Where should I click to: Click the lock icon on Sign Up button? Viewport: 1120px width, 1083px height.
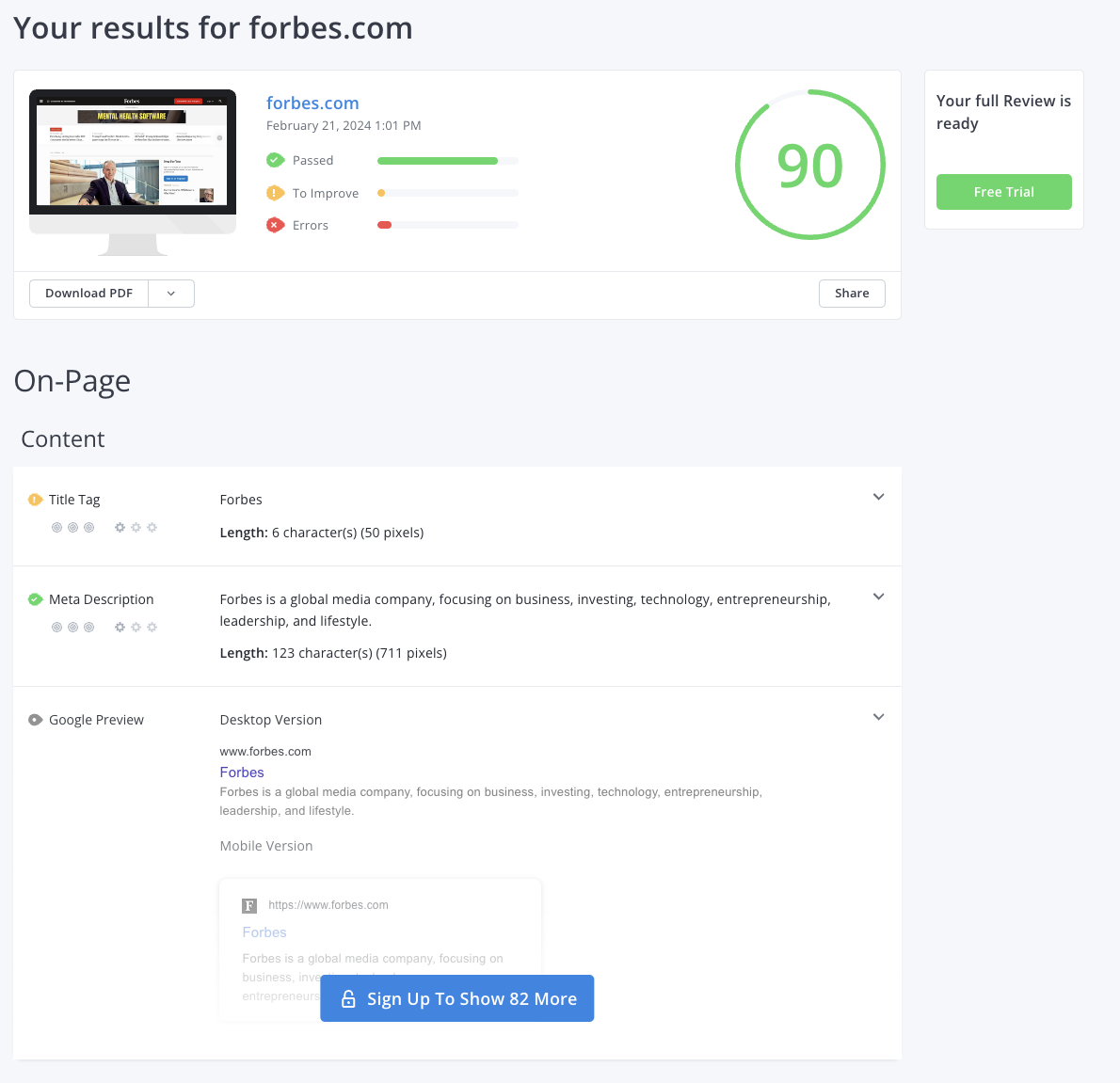click(x=348, y=998)
